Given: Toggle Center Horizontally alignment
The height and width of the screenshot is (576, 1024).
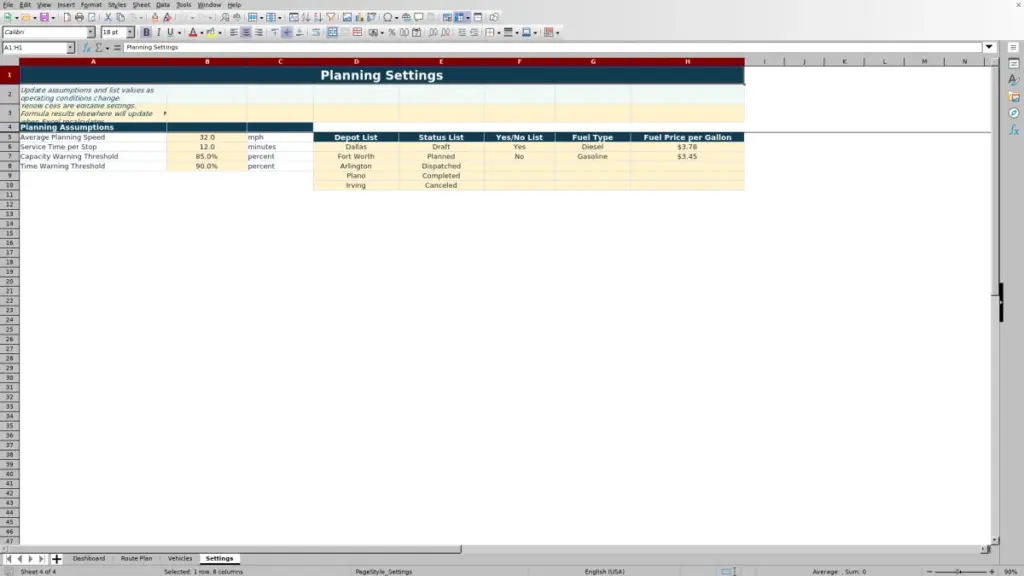Looking at the screenshot, I should pos(246,32).
